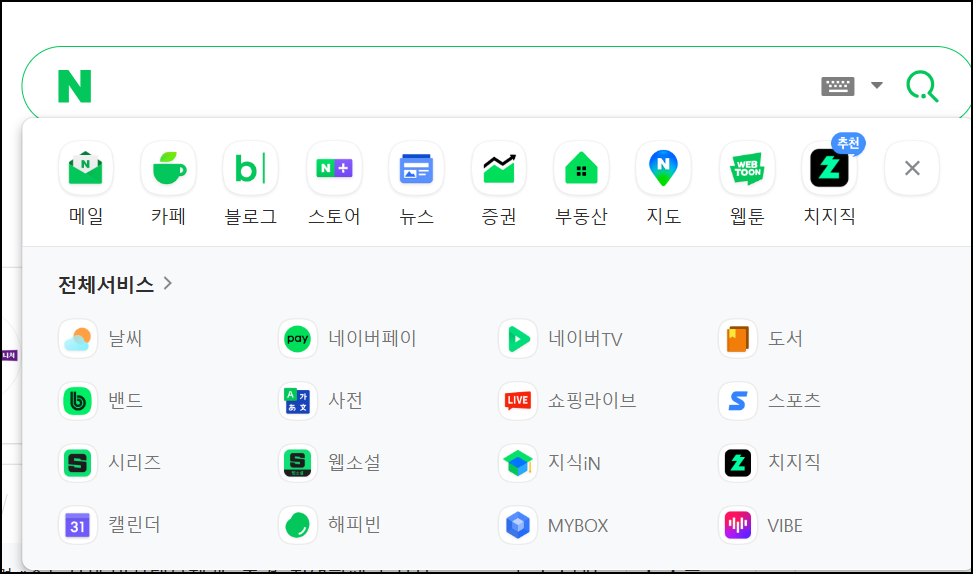Select the 웹소설 text label
Image resolution: width=973 pixels, height=574 pixels.
(x=354, y=462)
